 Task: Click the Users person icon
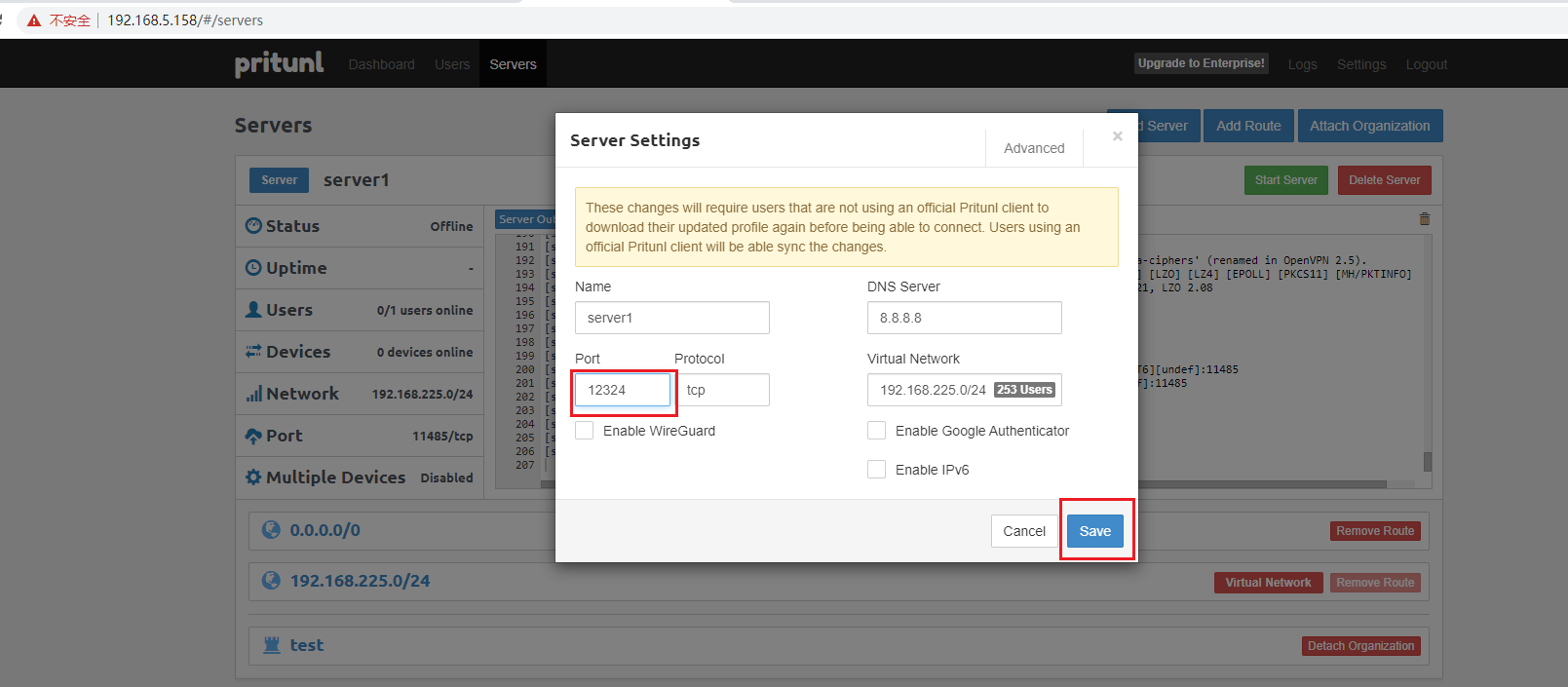pyautogui.click(x=253, y=309)
